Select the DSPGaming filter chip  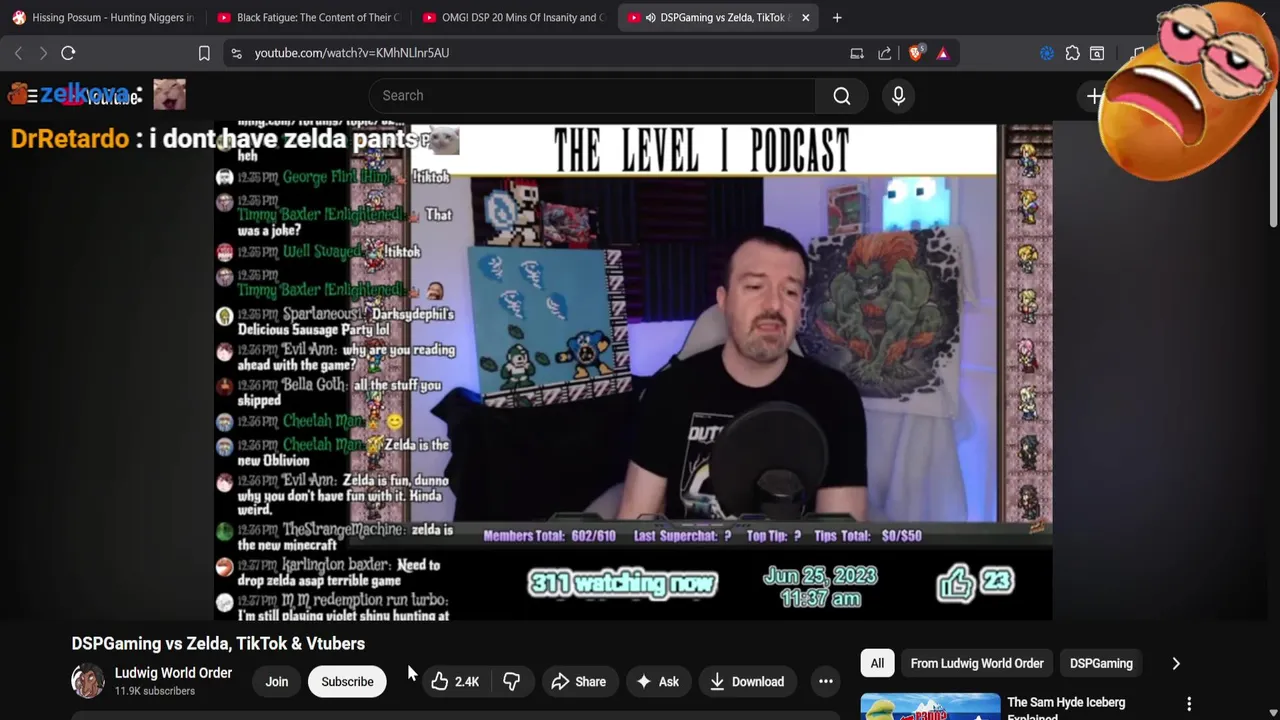[1101, 663]
